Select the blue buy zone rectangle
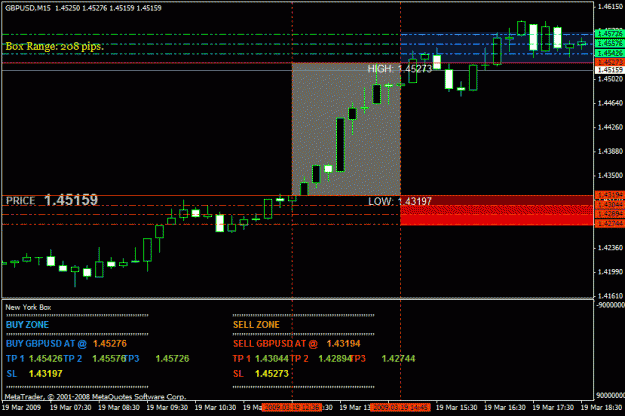Image resolution: width=625 pixels, height=416 pixels. pos(497,47)
